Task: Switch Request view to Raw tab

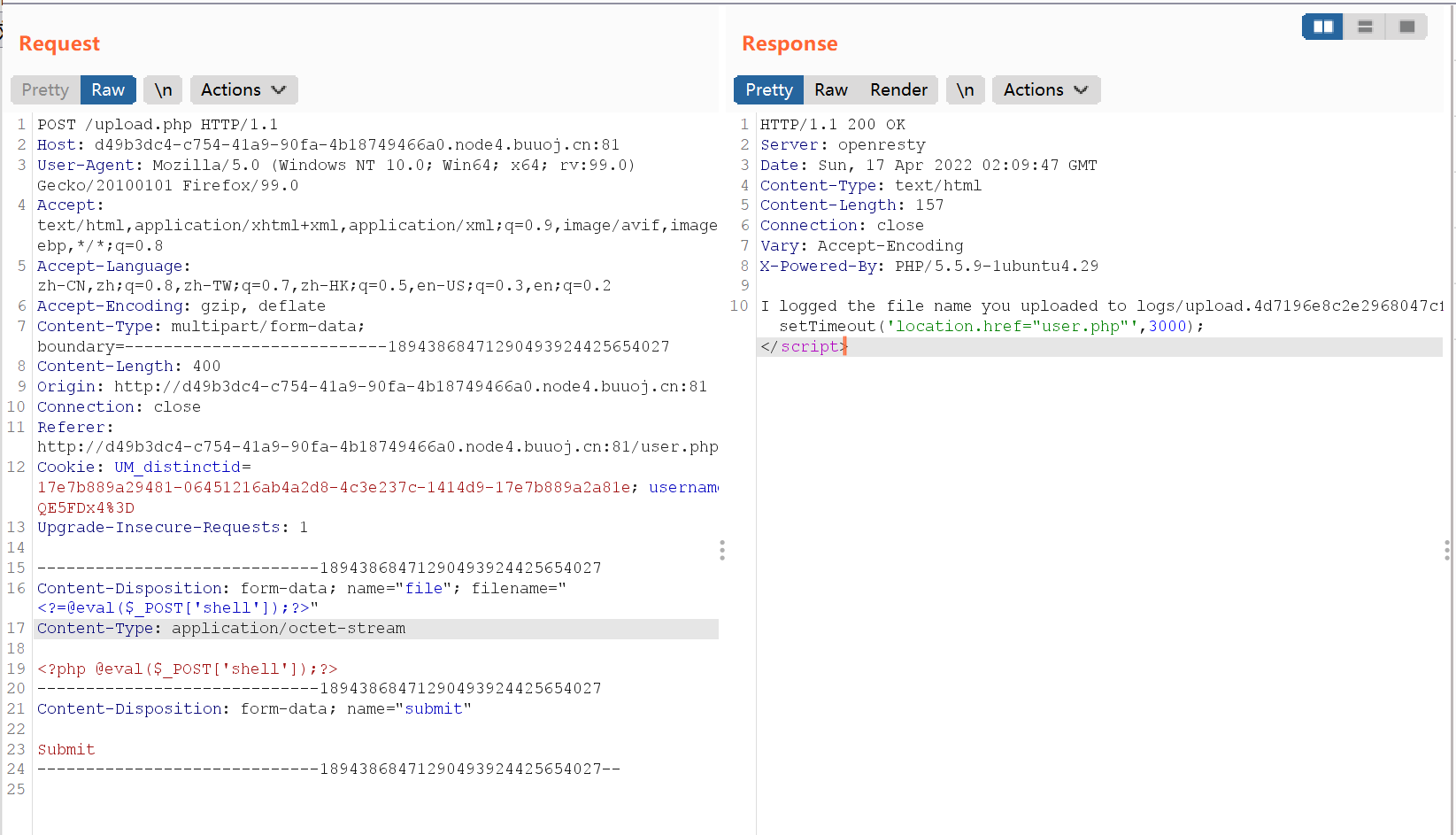Action: pos(108,89)
